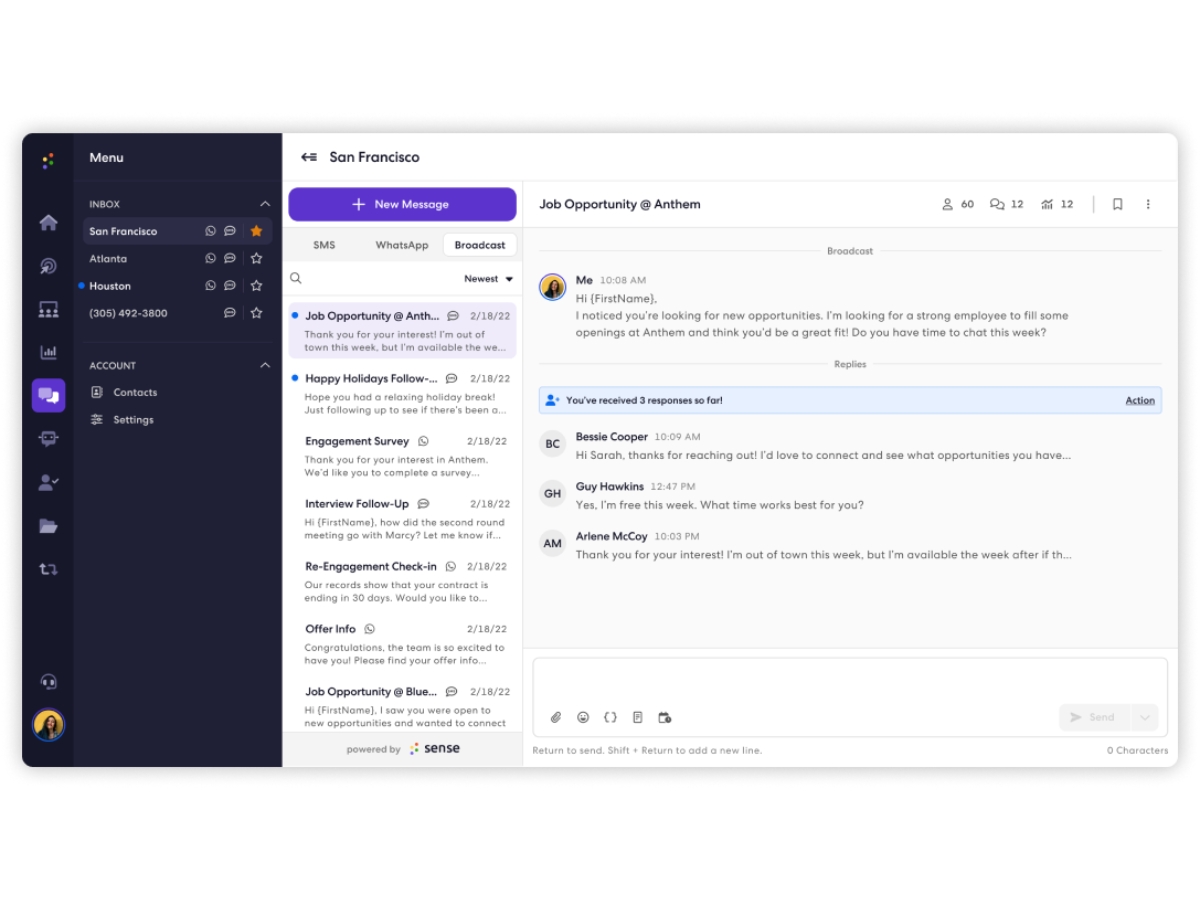Screen dimensions: 1200x900
Task: Star the Atlanta inbox
Action: (256, 258)
